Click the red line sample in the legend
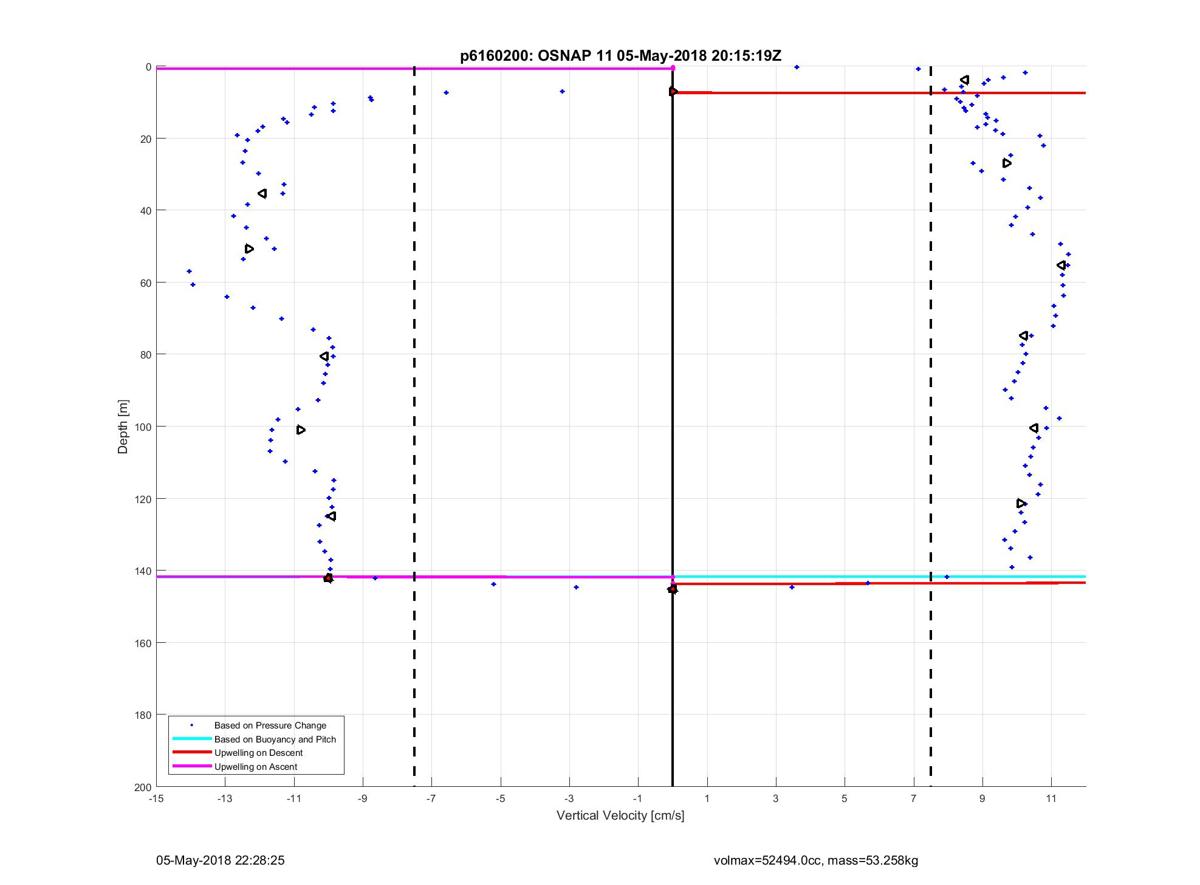 [191, 753]
